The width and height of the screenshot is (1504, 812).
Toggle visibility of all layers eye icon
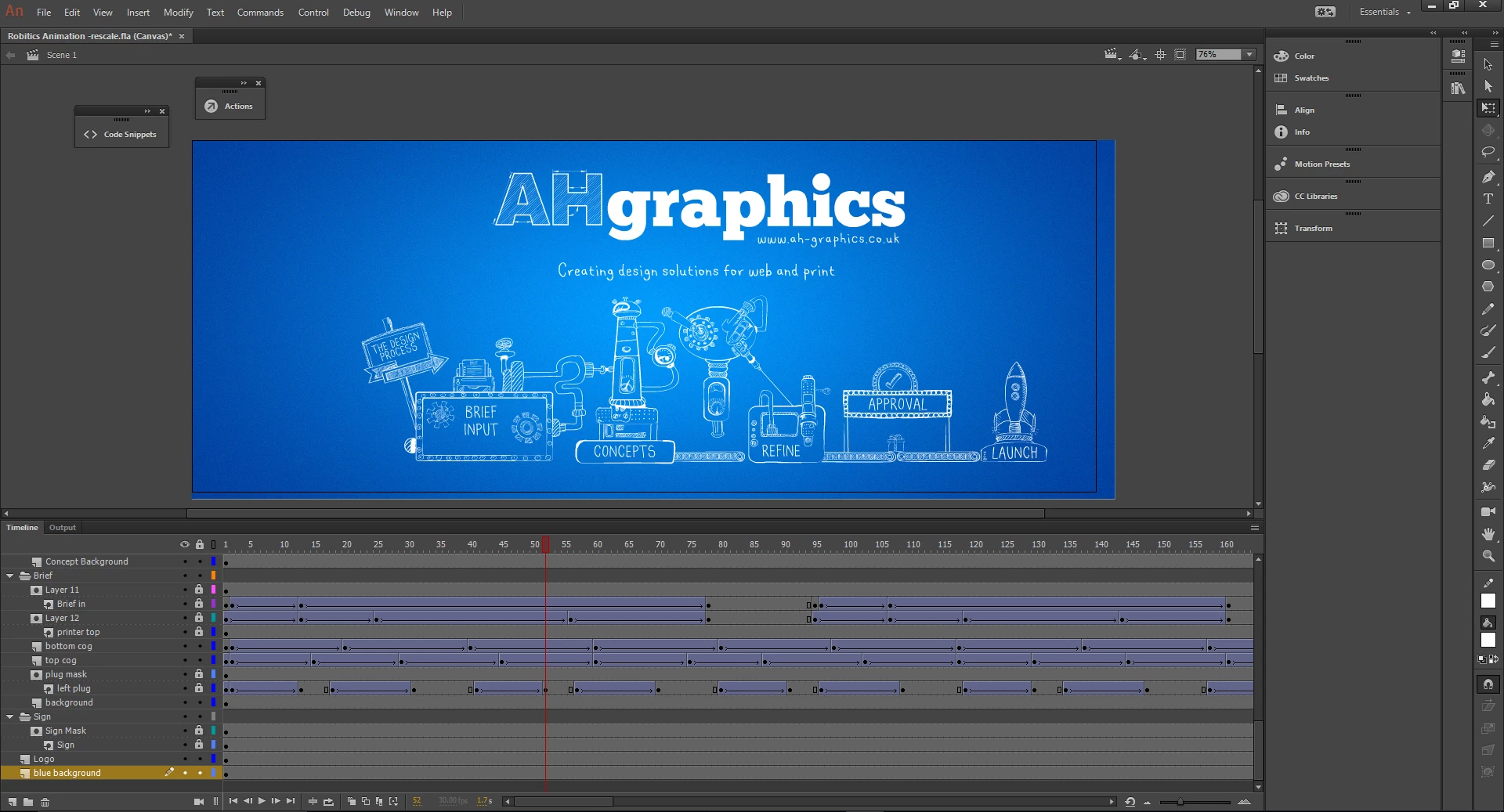coord(185,544)
